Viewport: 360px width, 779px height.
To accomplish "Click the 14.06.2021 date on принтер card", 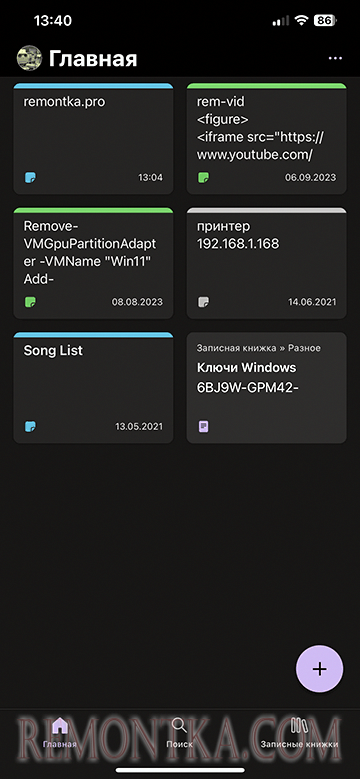I will click(312, 302).
